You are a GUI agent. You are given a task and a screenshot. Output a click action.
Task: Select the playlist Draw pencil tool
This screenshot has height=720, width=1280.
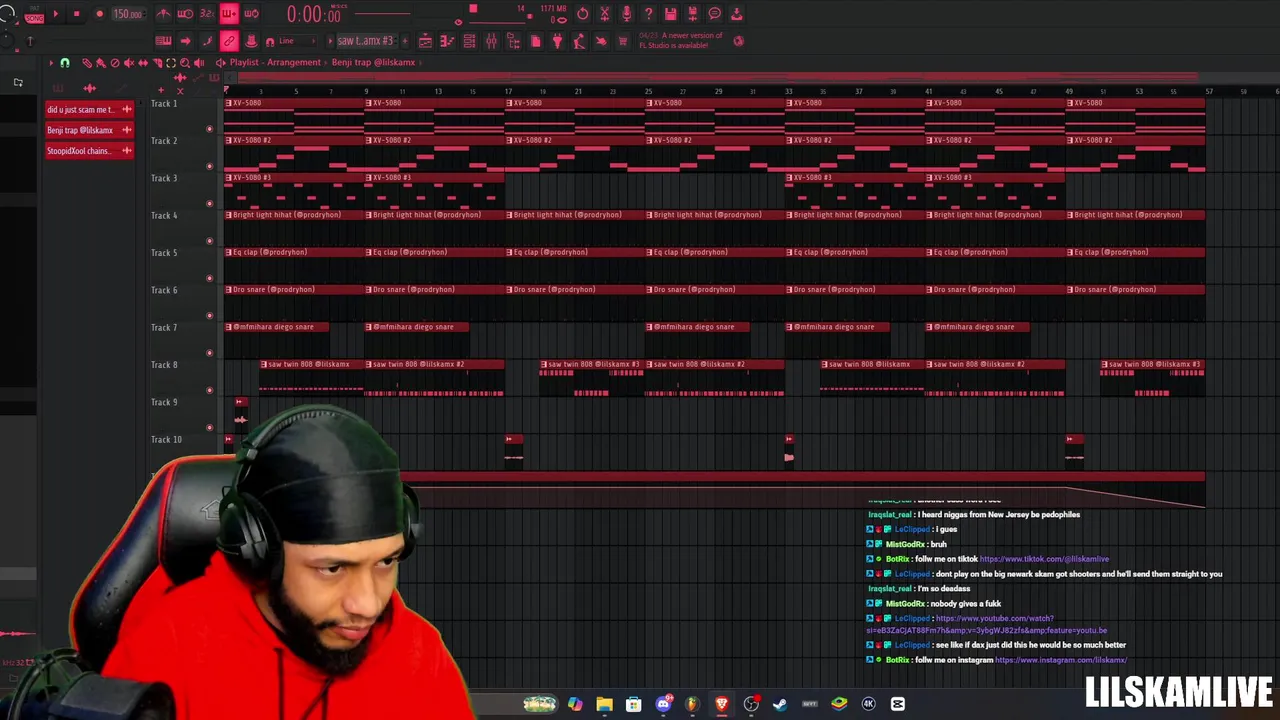point(87,63)
